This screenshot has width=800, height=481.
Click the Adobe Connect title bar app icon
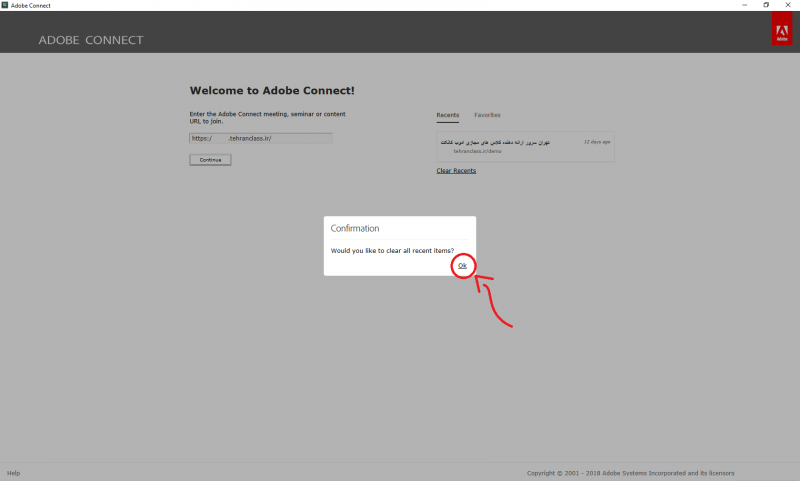tap(5, 5)
